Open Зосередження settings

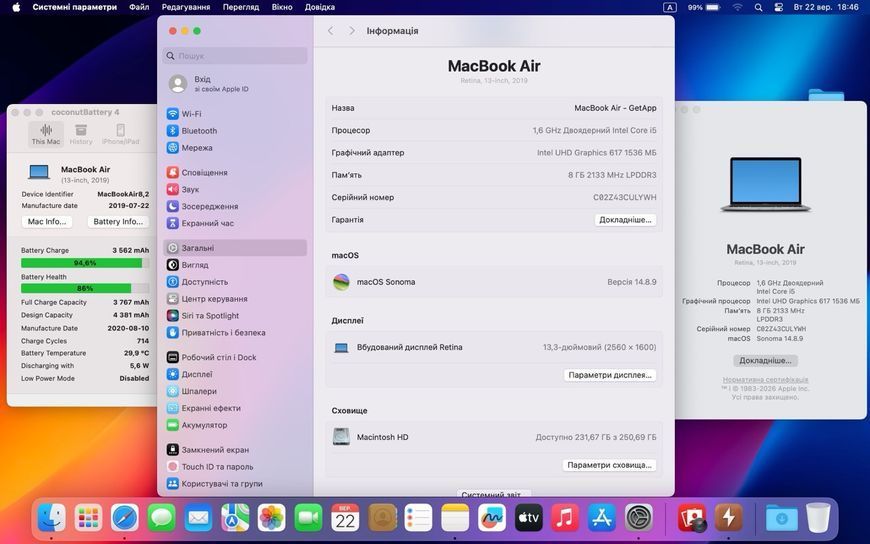pyautogui.click(x=235, y=206)
